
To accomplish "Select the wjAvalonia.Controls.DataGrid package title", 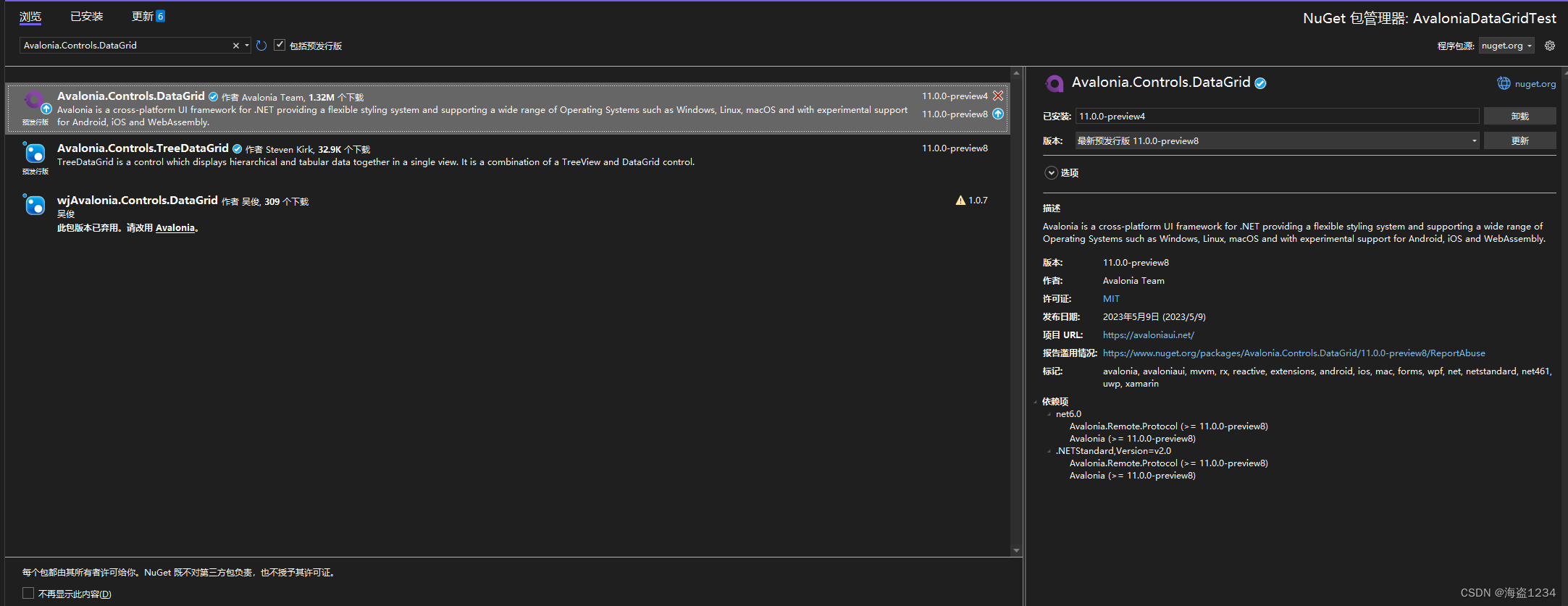I will (138, 201).
